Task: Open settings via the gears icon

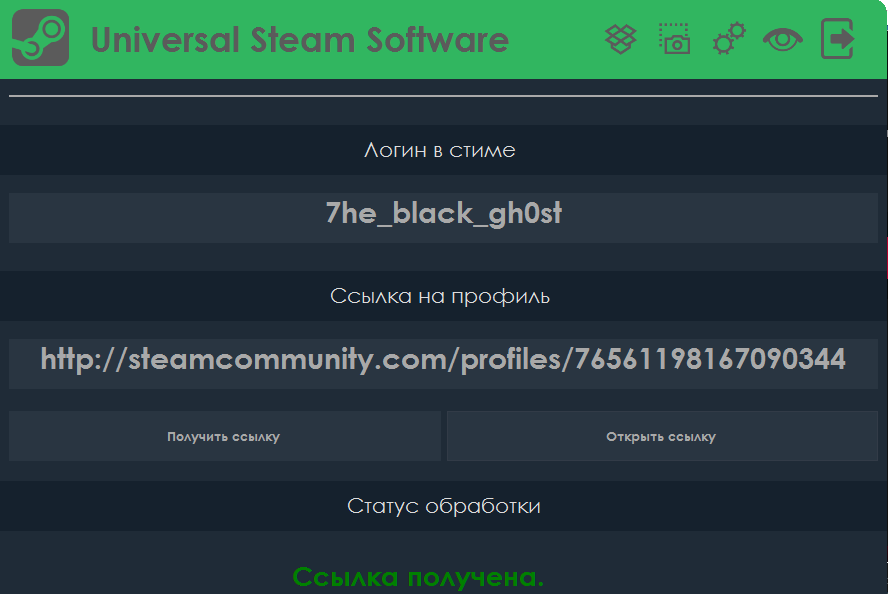Action: (729, 39)
